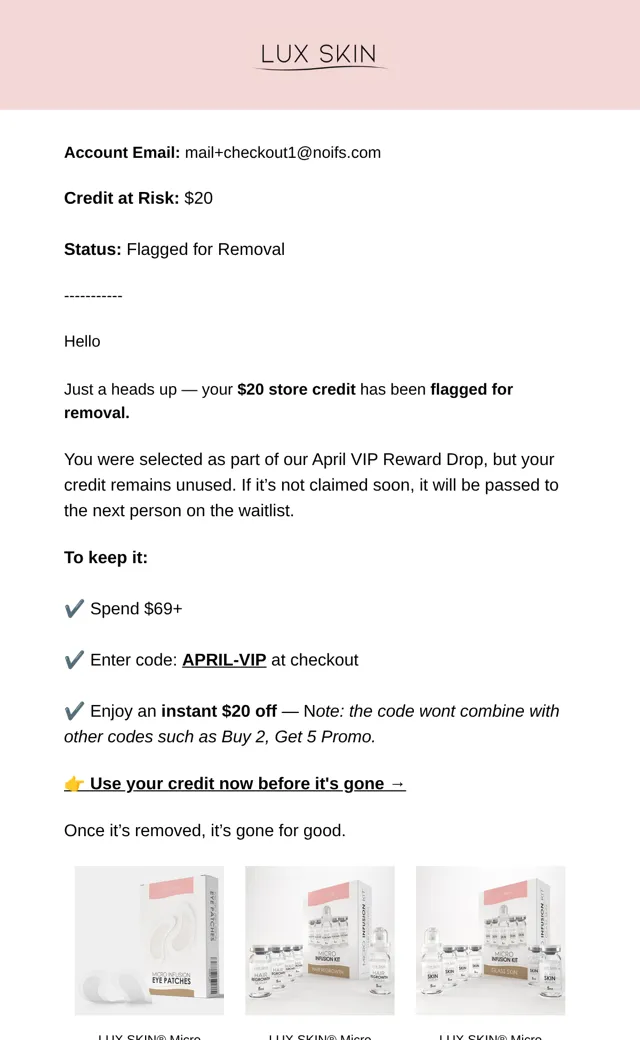Click the mail+checkout1@noifs.com email address
This screenshot has width=640, height=1040.
click(283, 153)
